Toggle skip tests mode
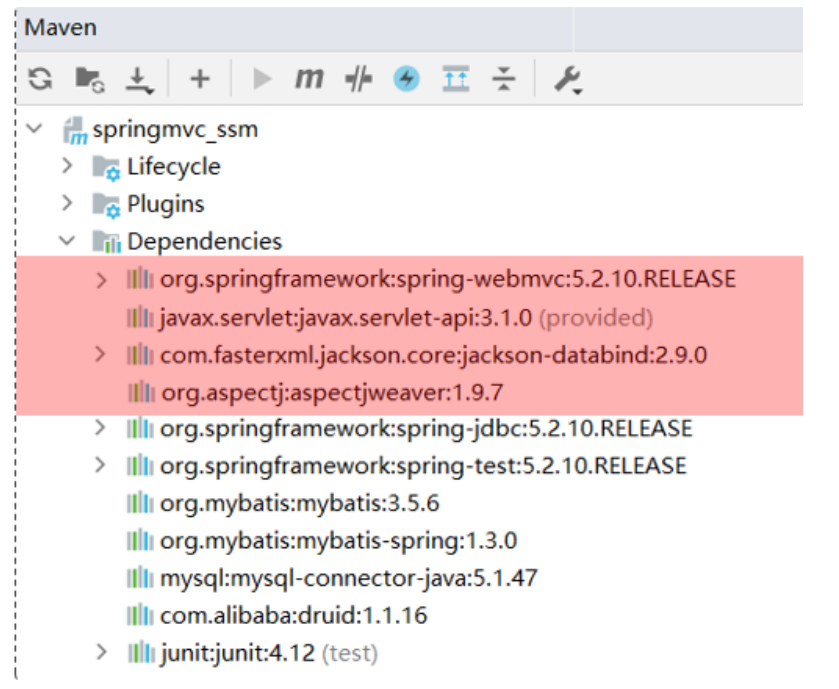Image resolution: width=839 pixels, height=689 pixels. 359,79
